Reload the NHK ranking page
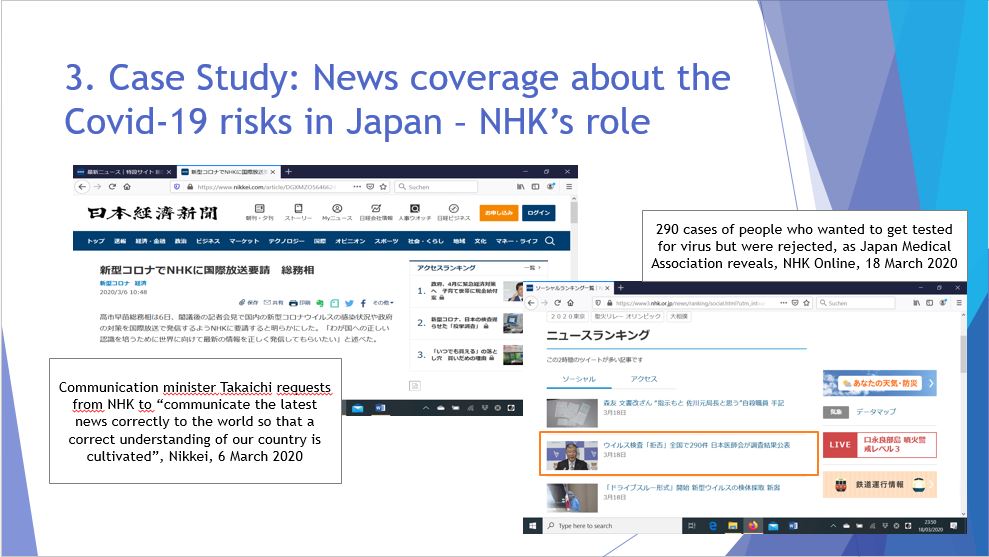 (558, 303)
